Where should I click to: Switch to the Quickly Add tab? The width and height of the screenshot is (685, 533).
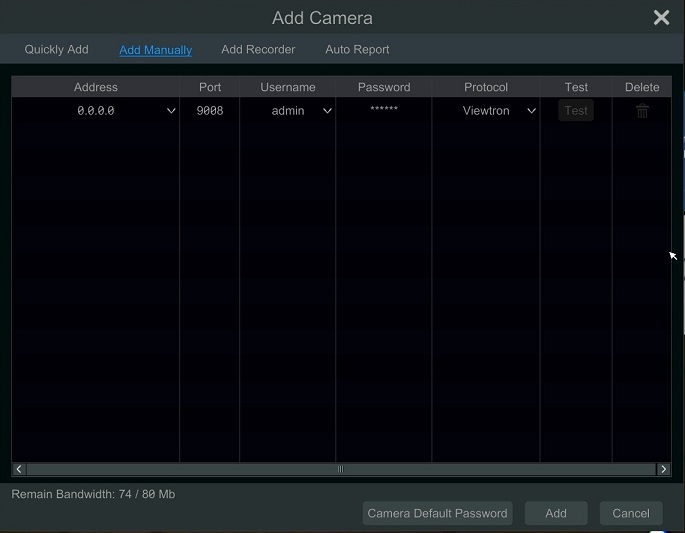(x=56, y=49)
